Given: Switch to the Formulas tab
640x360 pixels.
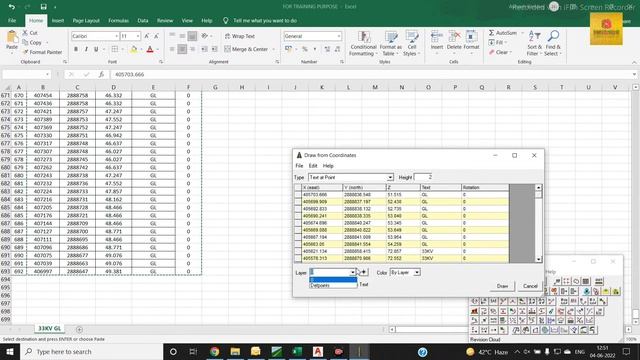Looking at the screenshot, I should pos(118,20).
